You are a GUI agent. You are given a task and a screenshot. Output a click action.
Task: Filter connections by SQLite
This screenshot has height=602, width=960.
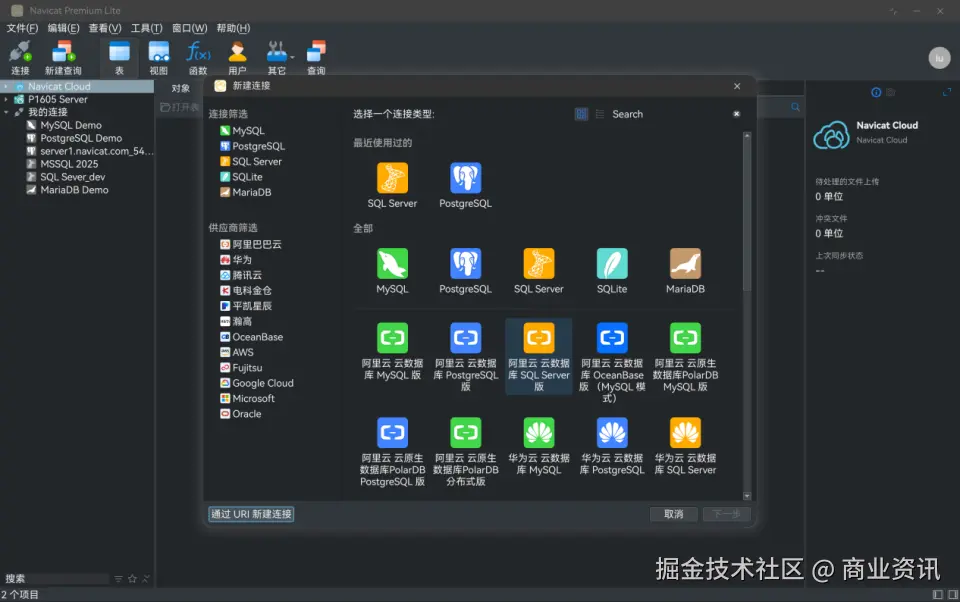[241, 176]
